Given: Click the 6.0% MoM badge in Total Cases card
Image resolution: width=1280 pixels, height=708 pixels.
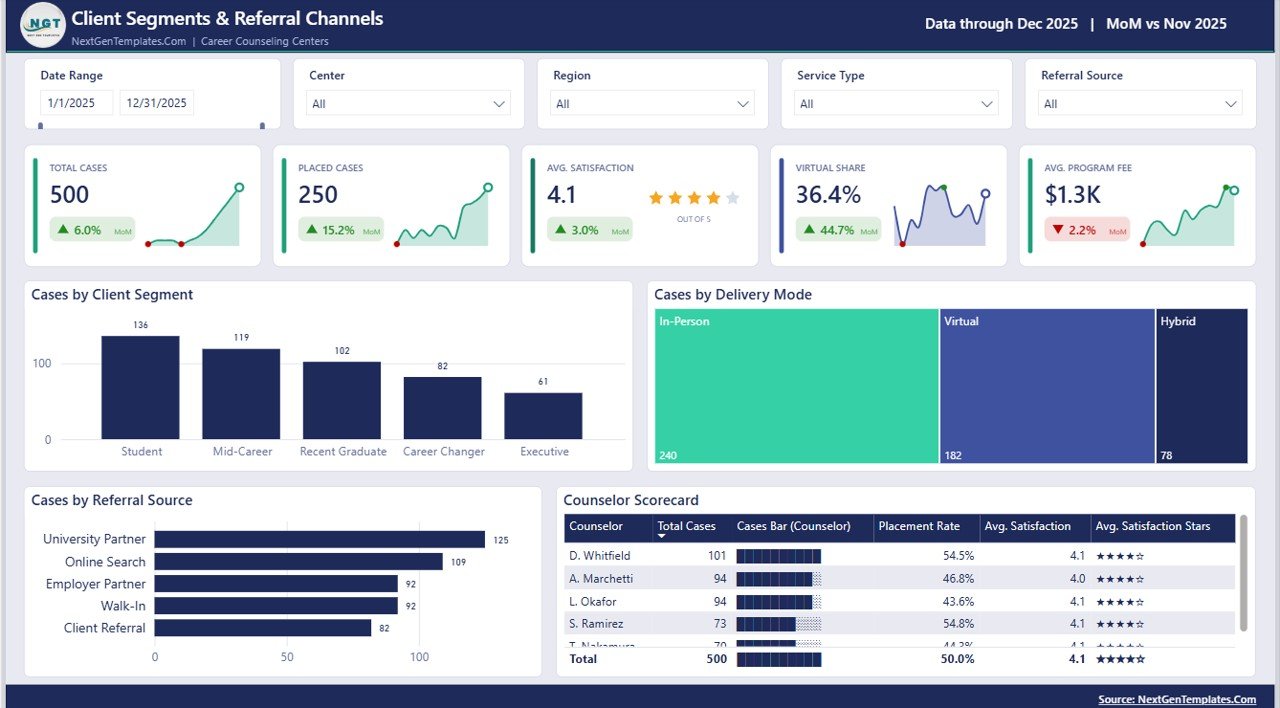Looking at the screenshot, I should (92, 230).
